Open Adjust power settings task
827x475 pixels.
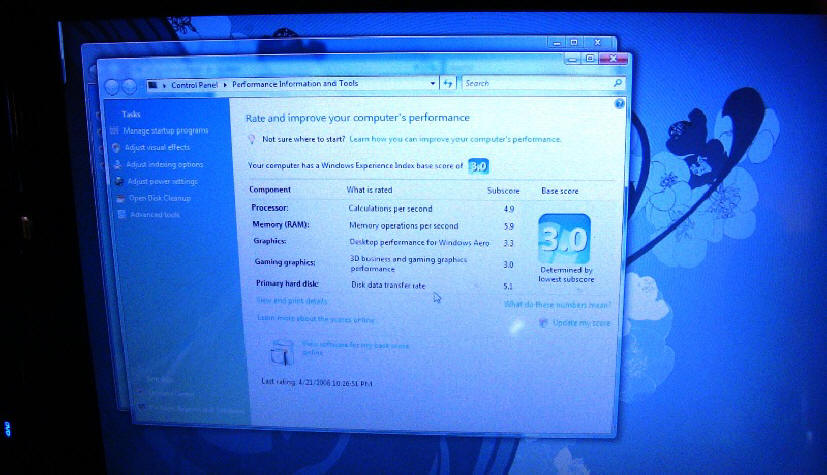[162, 181]
